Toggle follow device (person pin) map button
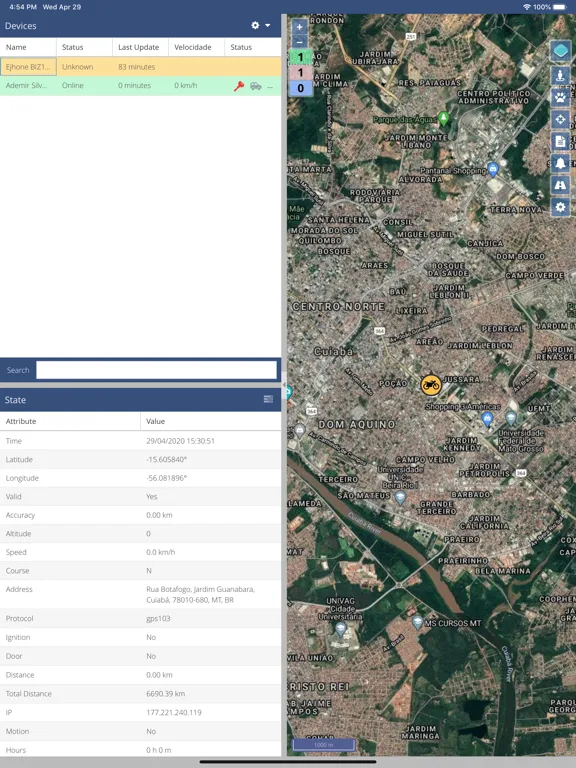The image size is (576, 768). pos(560,76)
